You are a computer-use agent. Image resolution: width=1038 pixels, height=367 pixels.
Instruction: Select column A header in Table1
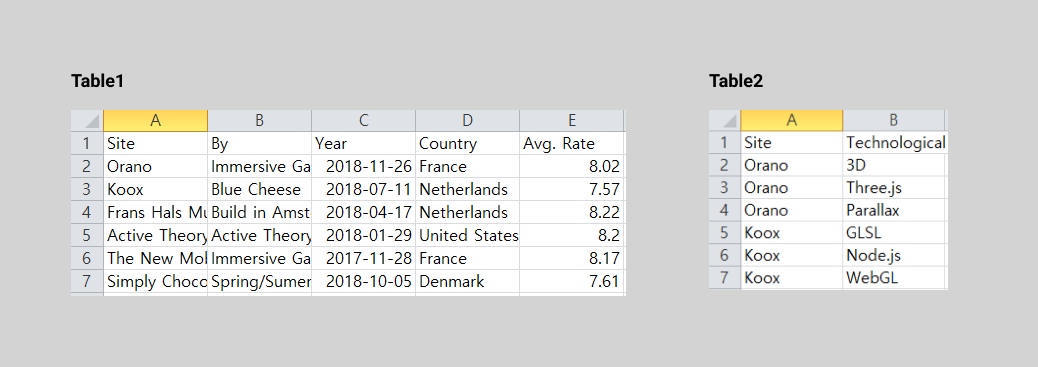(156, 121)
